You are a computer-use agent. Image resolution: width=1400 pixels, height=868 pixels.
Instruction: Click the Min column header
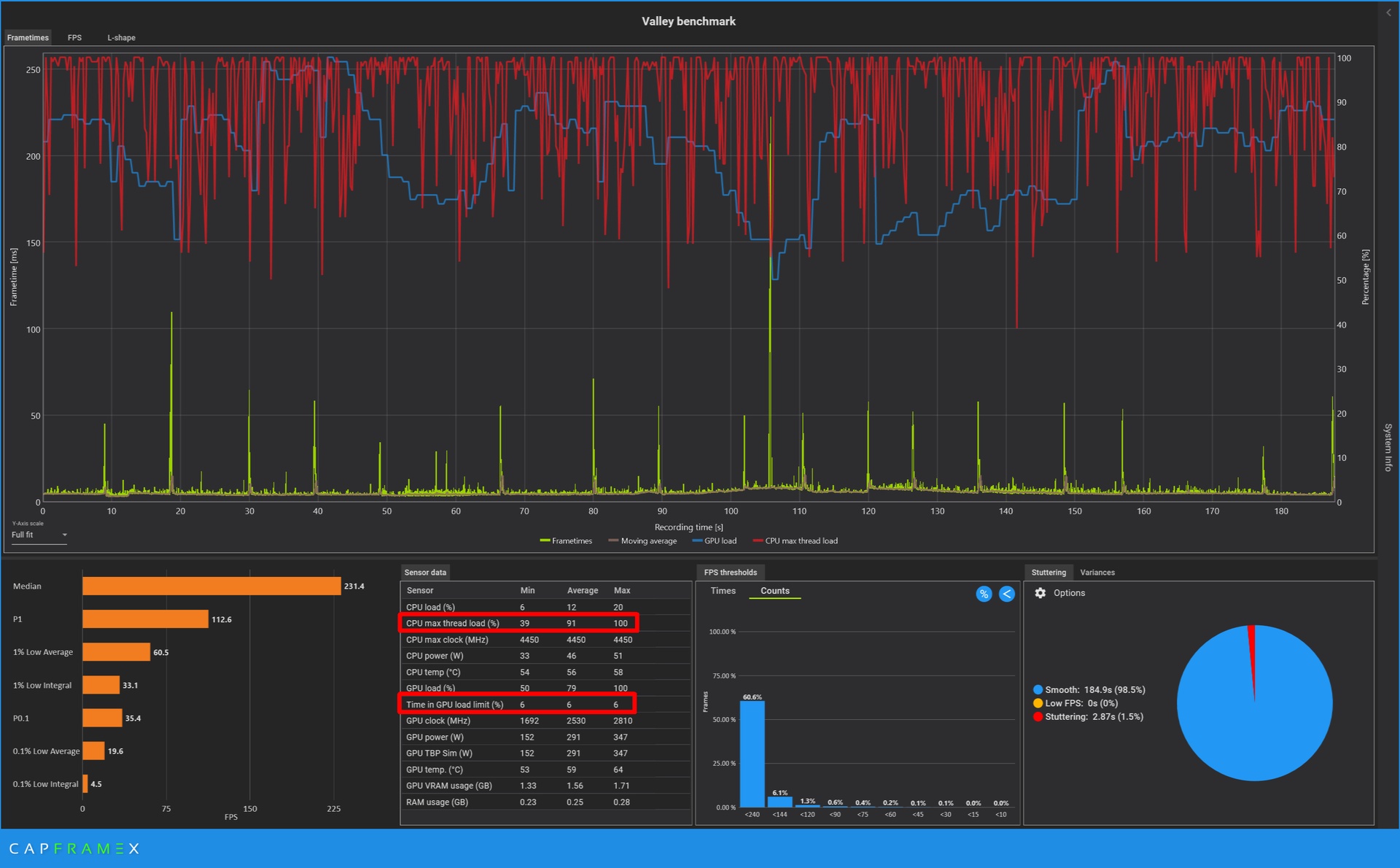tap(527, 590)
